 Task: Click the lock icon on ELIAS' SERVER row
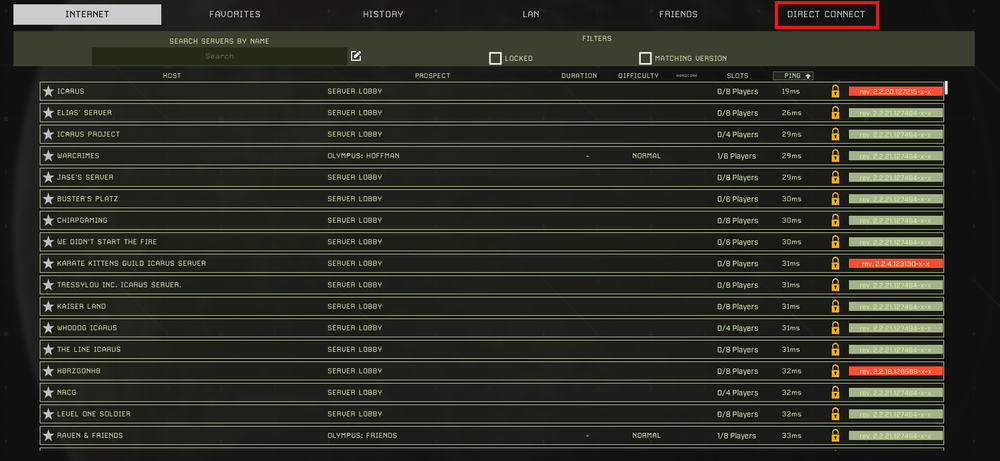(x=835, y=113)
